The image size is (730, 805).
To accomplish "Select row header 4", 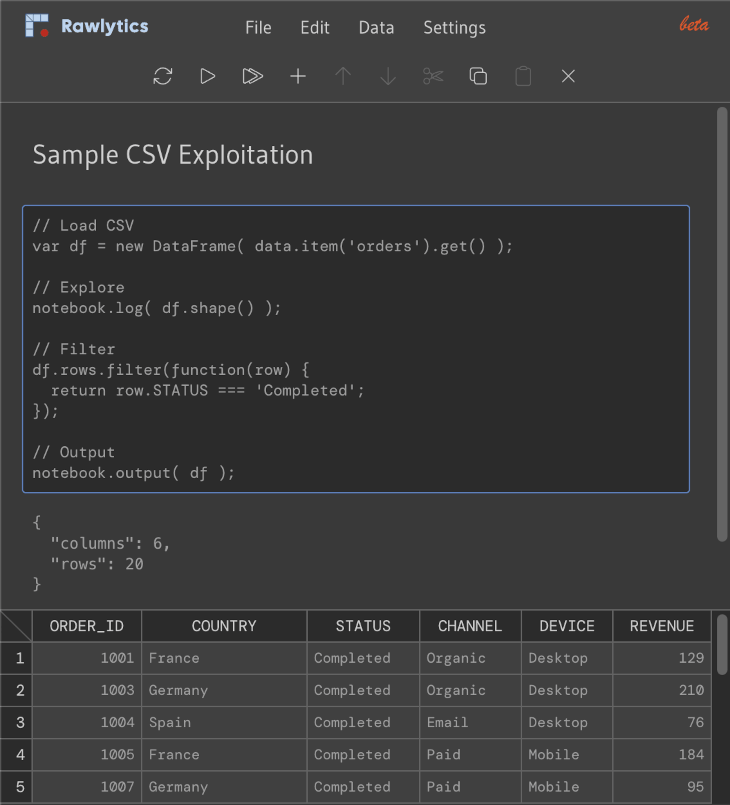I will (16, 755).
